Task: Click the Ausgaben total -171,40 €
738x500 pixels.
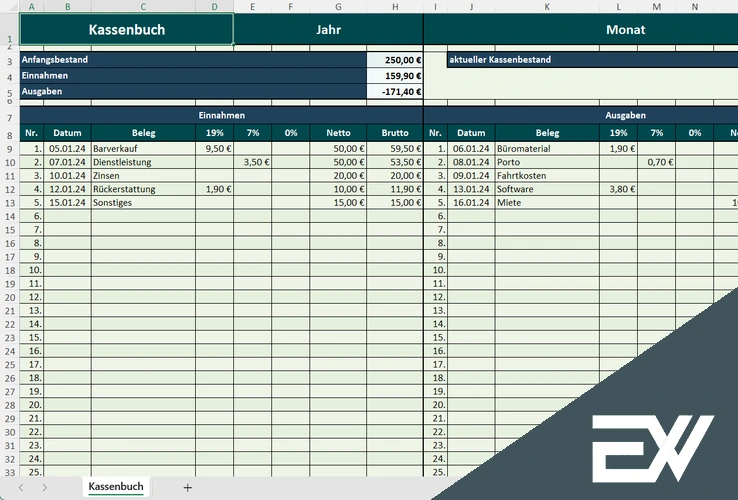Action: pyautogui.click(x=395, y=92)
